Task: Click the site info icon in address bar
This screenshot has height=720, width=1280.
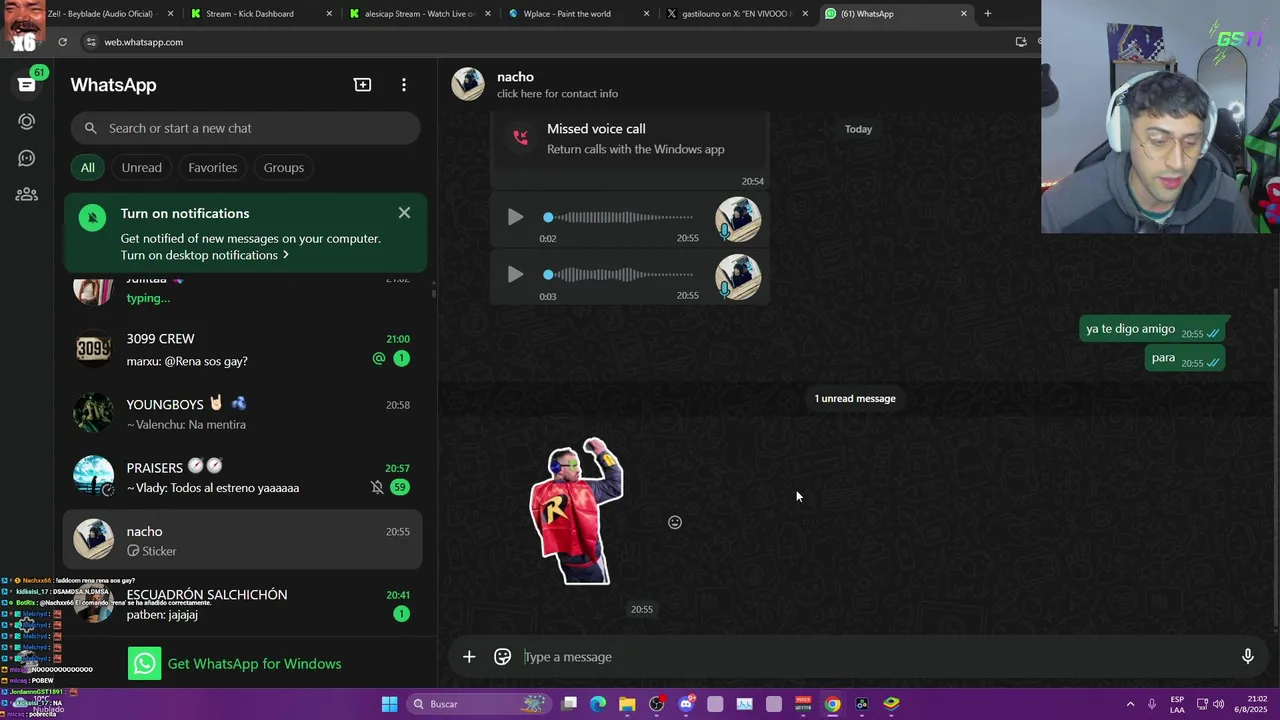Action: pyautogui.click(x=91, y=42)
